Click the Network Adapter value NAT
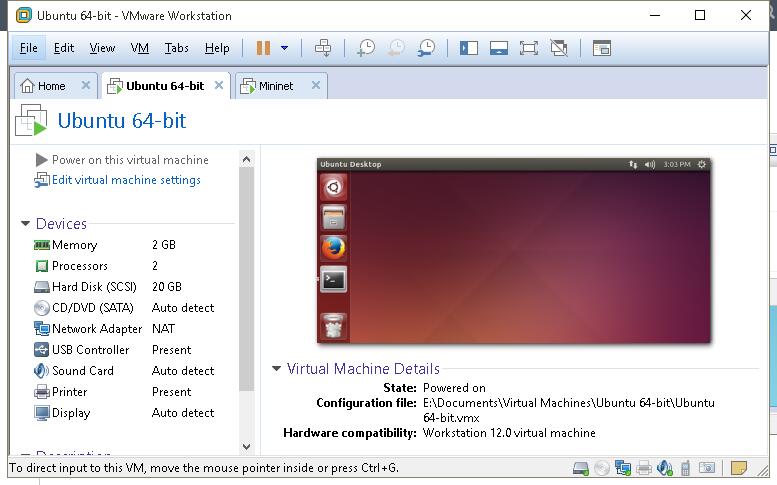777x485 pixels. (x=164, y=329)
